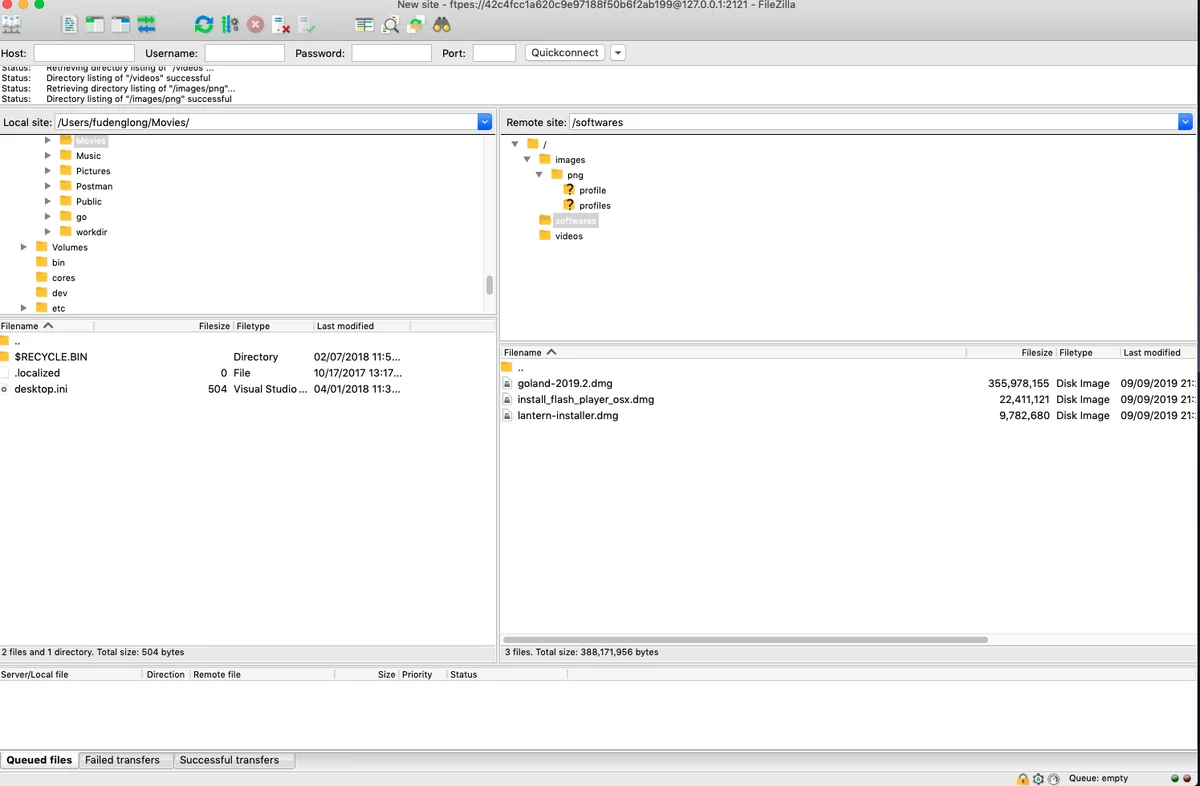Image resolution: width=1200 pixels, height=786 pixels.
Task: Toggle directory comparison magnifier icon
Action: [x=391, y=24]
